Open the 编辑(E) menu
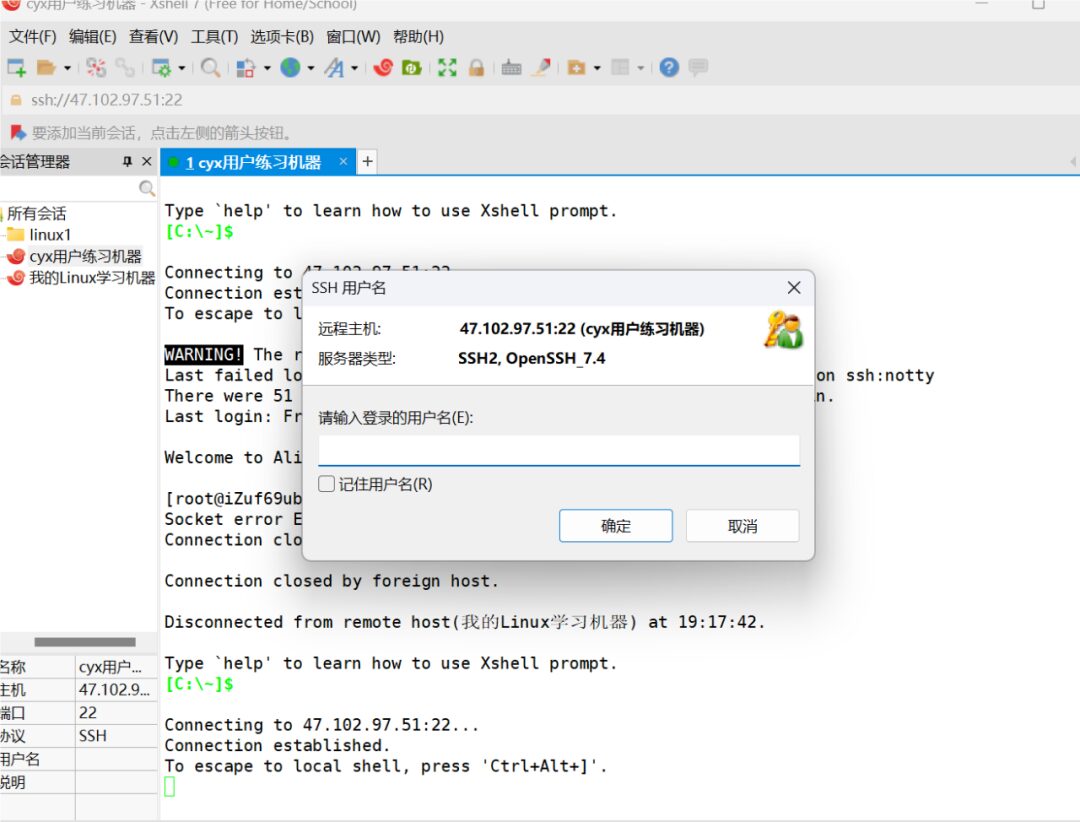This screenshot has width=1080, height=822. 93,37
